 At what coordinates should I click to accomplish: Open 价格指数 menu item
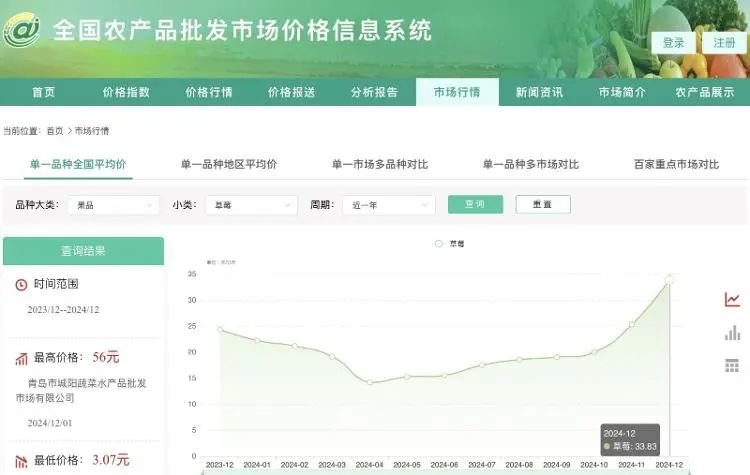[126, 92]
